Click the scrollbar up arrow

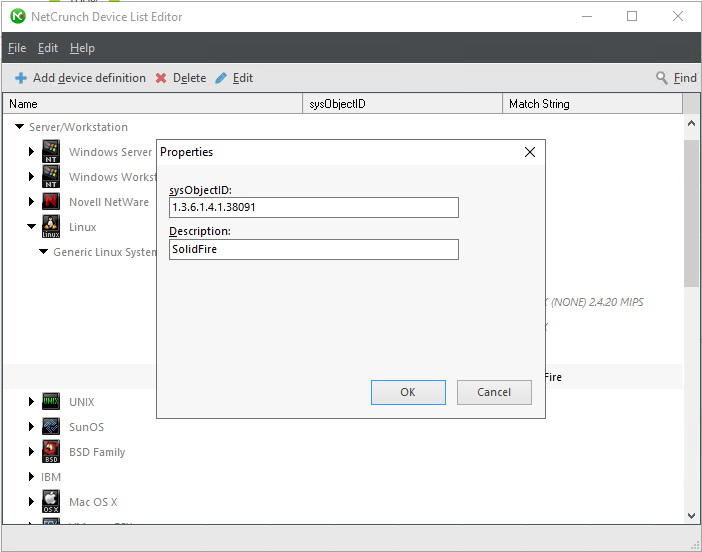[691, 123]
